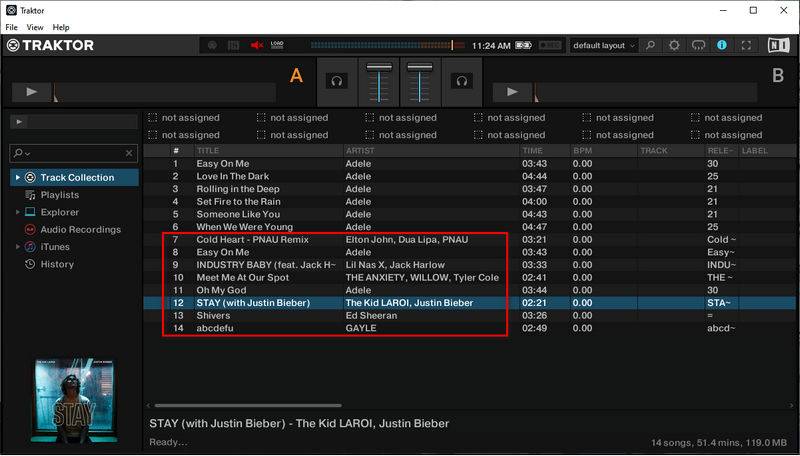Unmute using the red speaker icon
Image resolution: width=800 pixels, height=456 pixels.
[x=257, y=45]
